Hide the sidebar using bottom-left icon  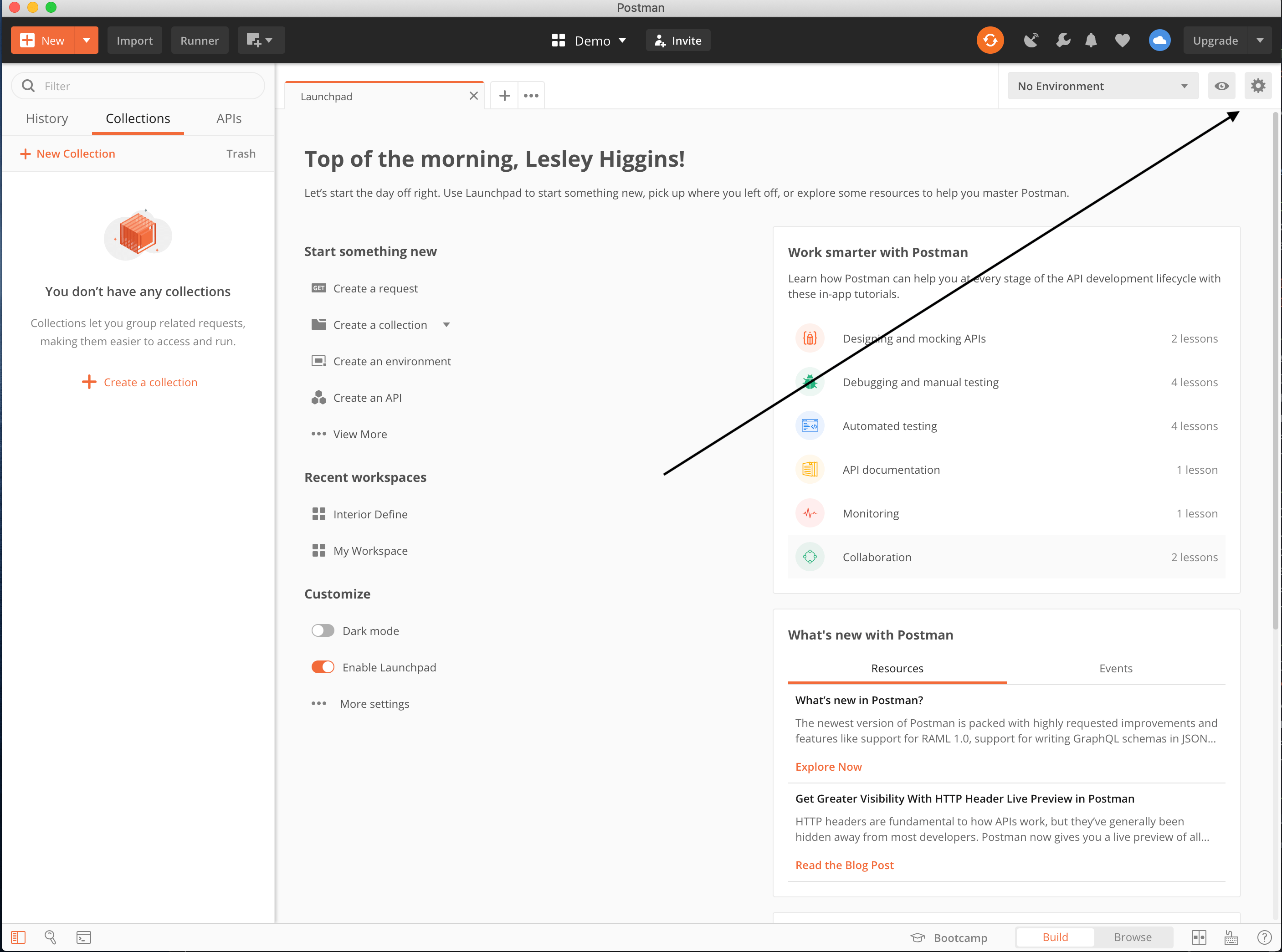(18, 937)
